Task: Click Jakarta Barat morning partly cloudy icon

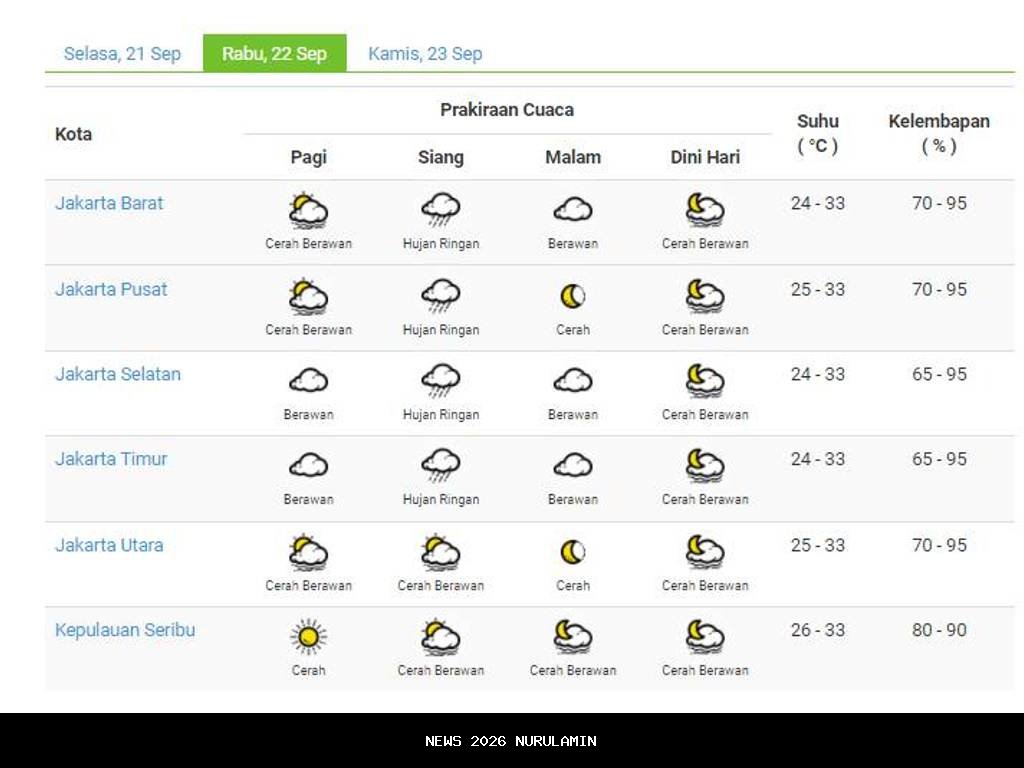Action: (x=308, y=210)
